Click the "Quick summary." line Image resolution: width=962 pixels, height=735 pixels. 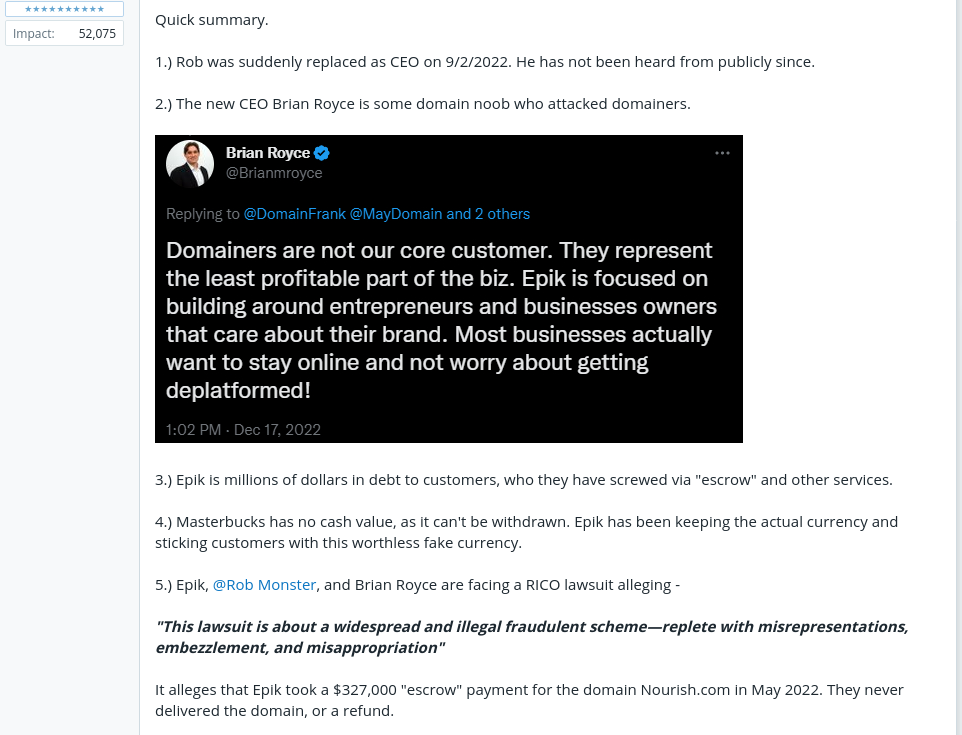pyautogui.click(x=212, y=20)
